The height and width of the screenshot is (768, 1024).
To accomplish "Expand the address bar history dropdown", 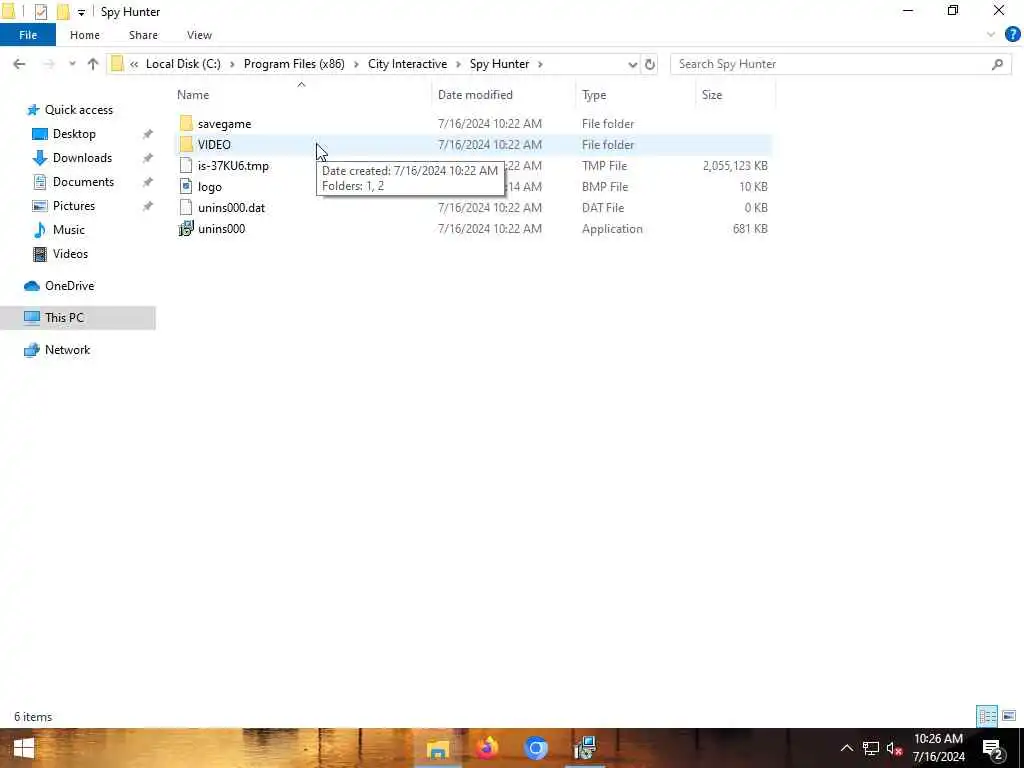I will (x=632, y=65).
